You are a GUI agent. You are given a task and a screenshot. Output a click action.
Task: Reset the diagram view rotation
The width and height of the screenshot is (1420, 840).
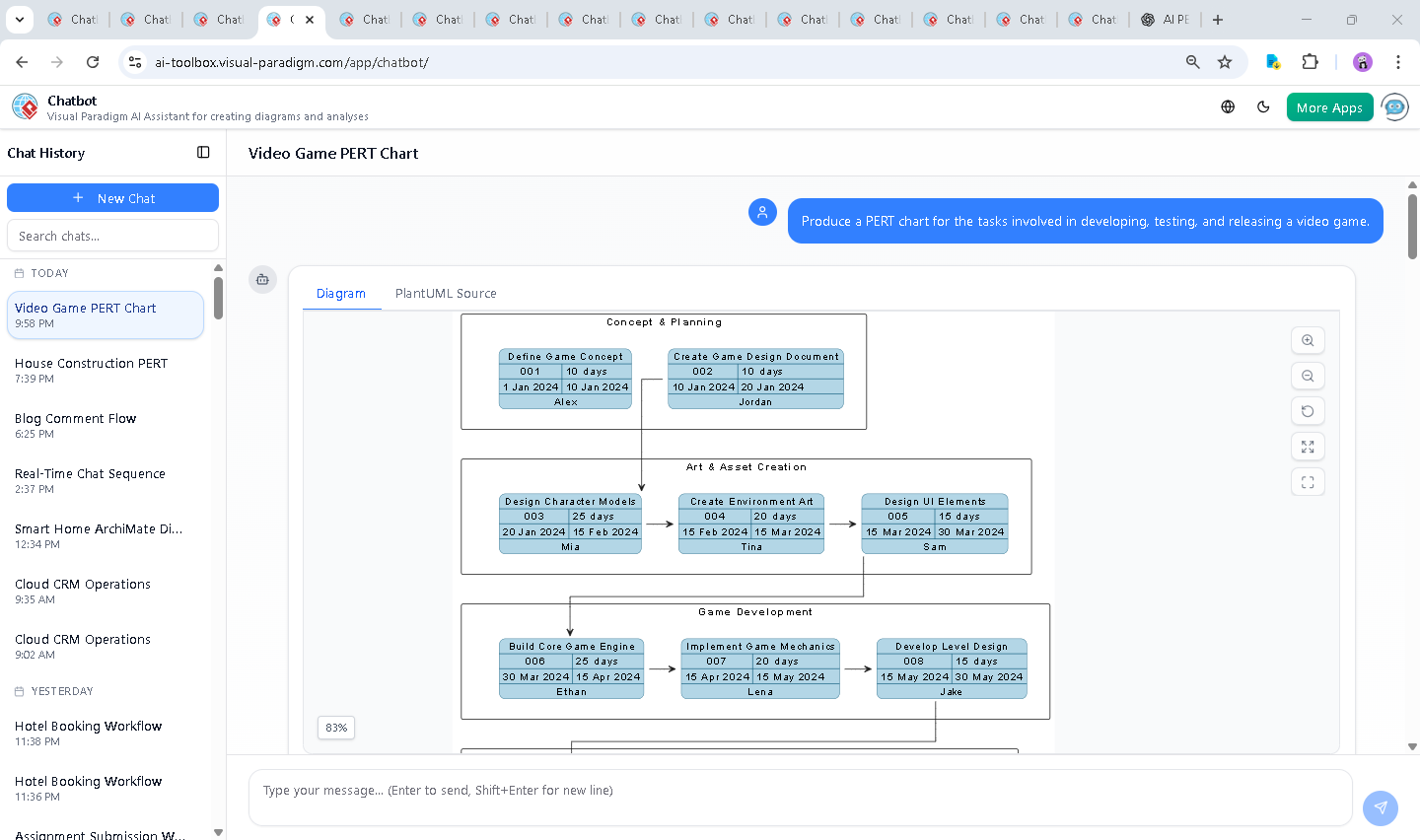pyautogui.click(x=1308, y=410)
